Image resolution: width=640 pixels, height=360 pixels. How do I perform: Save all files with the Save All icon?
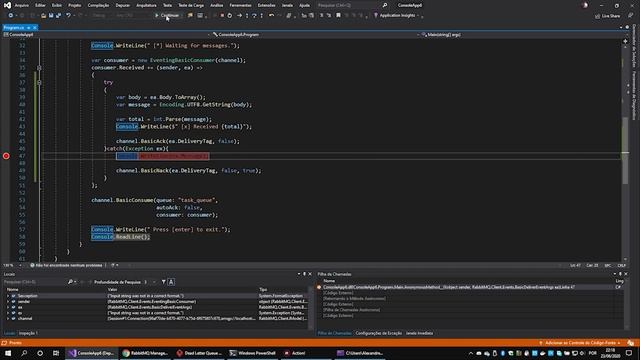pyautogui.click(x=58, y=16)
